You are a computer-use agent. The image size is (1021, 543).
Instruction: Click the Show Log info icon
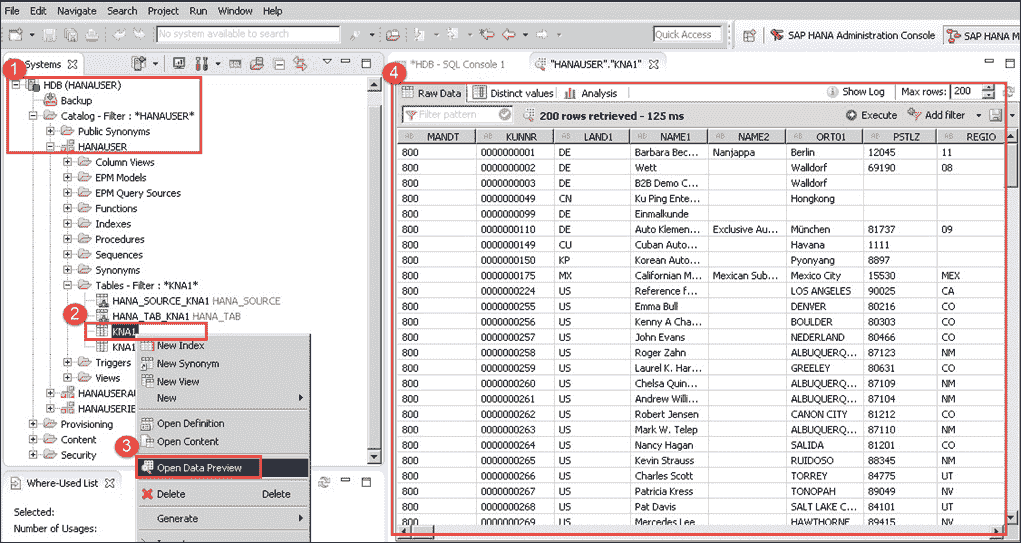pyautogui.click(x=832, y=92)
